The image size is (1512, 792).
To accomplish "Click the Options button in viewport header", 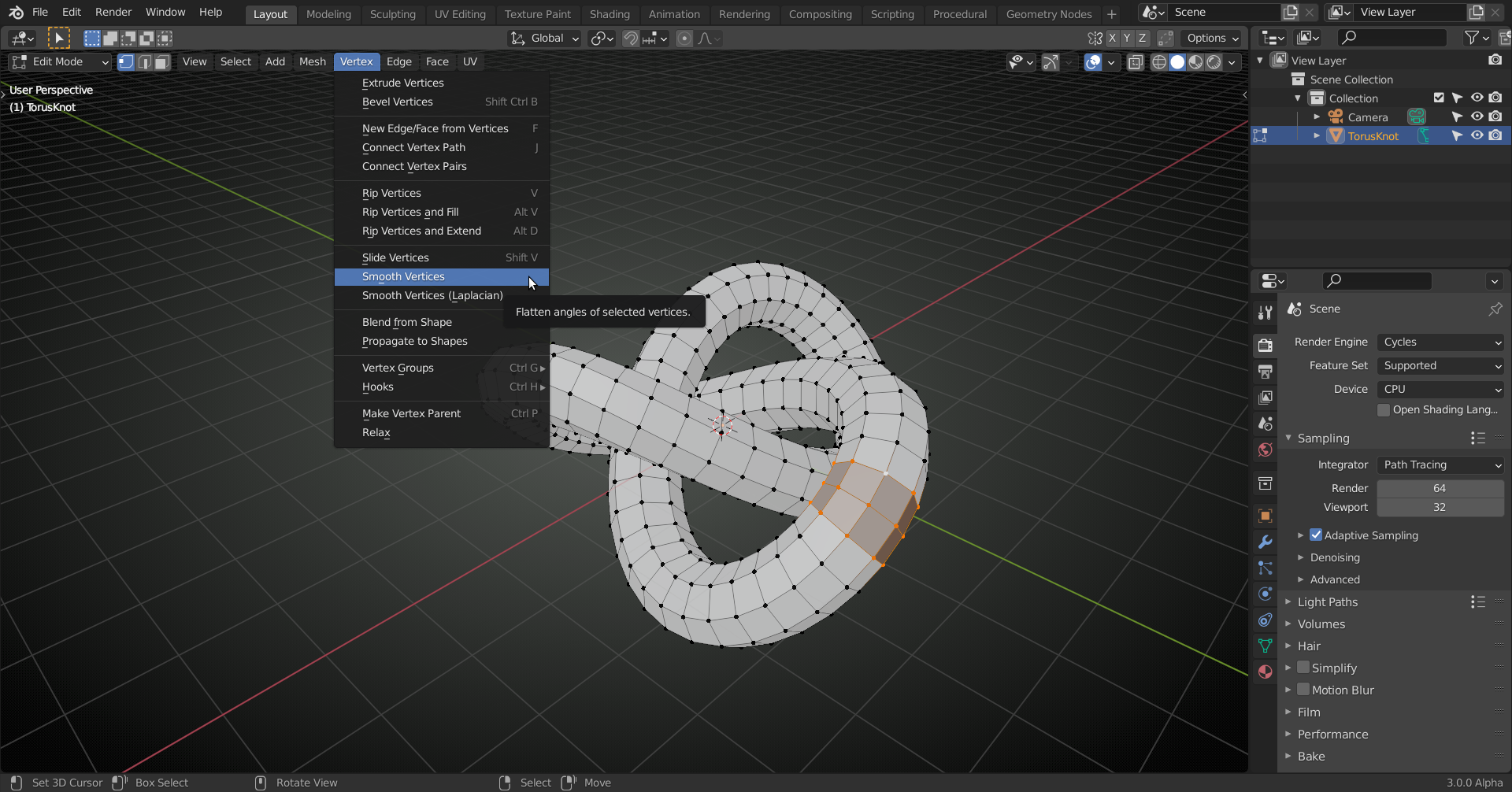I will pyautogui.click(x=1212, y=39).
